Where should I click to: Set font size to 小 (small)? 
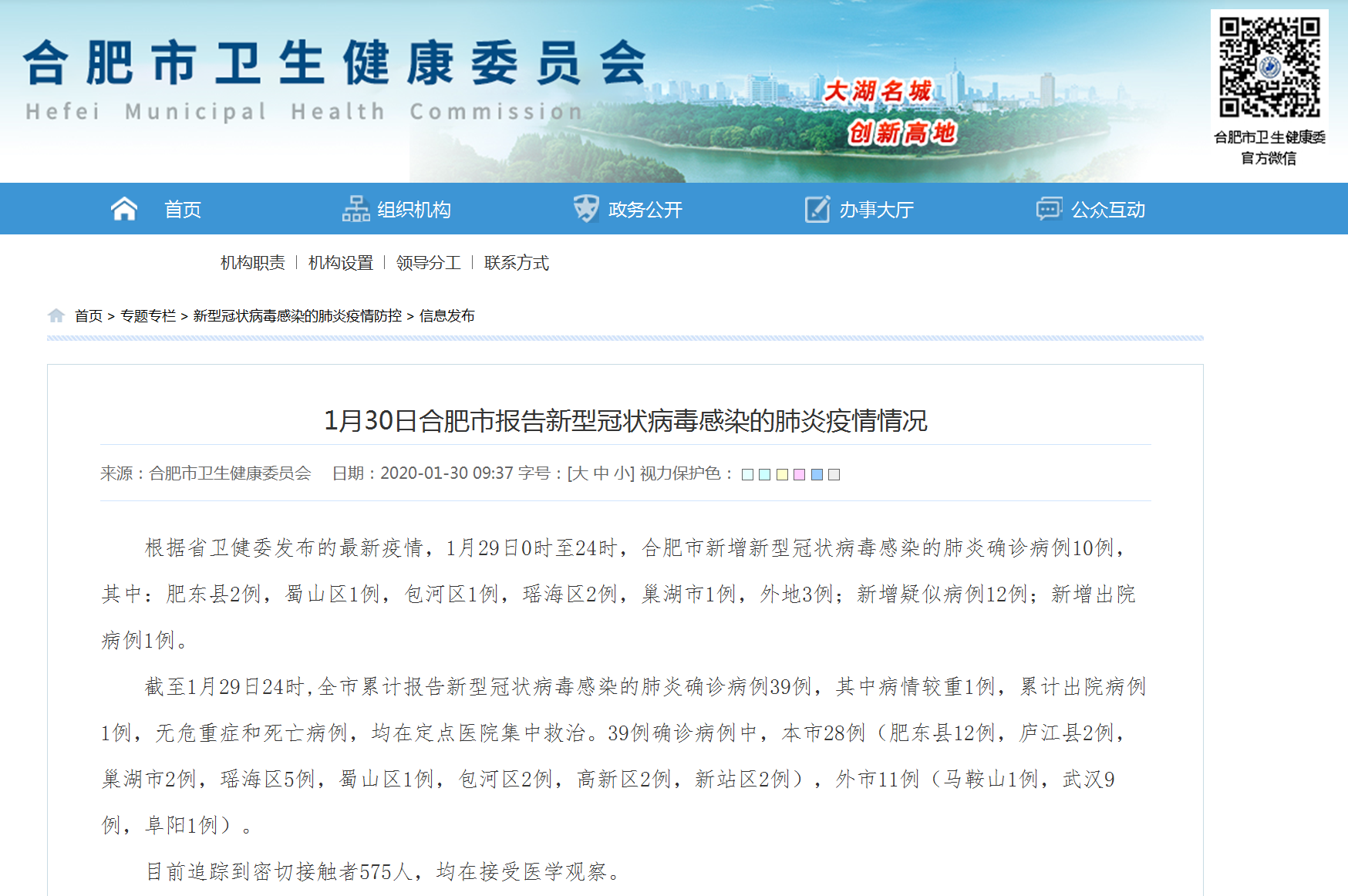coord(622,473)
